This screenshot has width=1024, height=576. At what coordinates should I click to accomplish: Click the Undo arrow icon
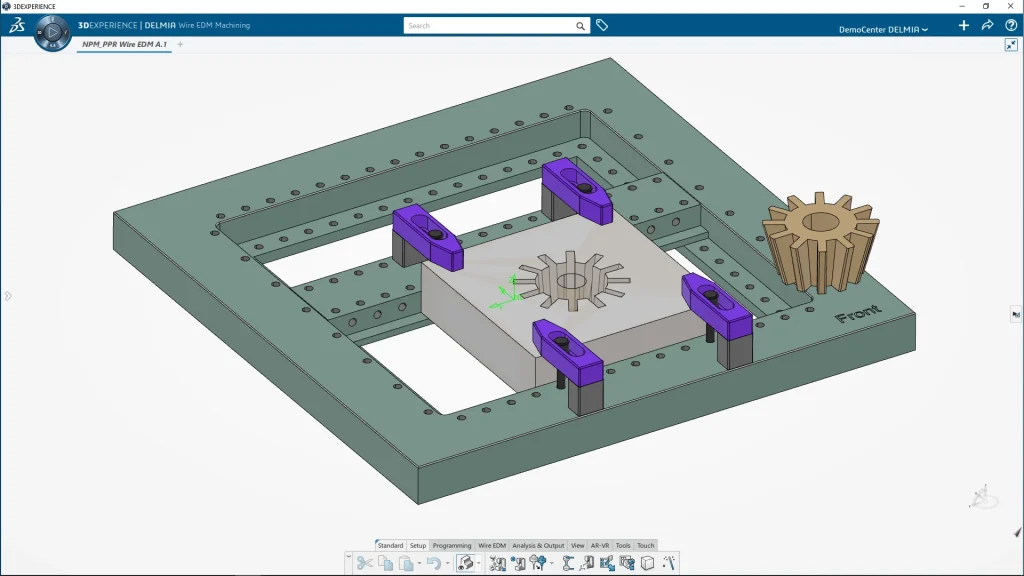tap(432, 564)
